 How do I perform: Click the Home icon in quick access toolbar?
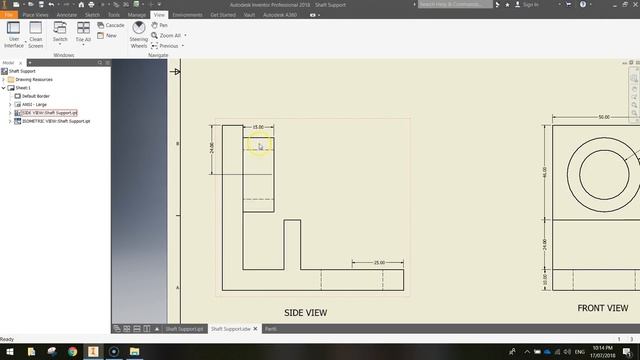coord(81,4)
